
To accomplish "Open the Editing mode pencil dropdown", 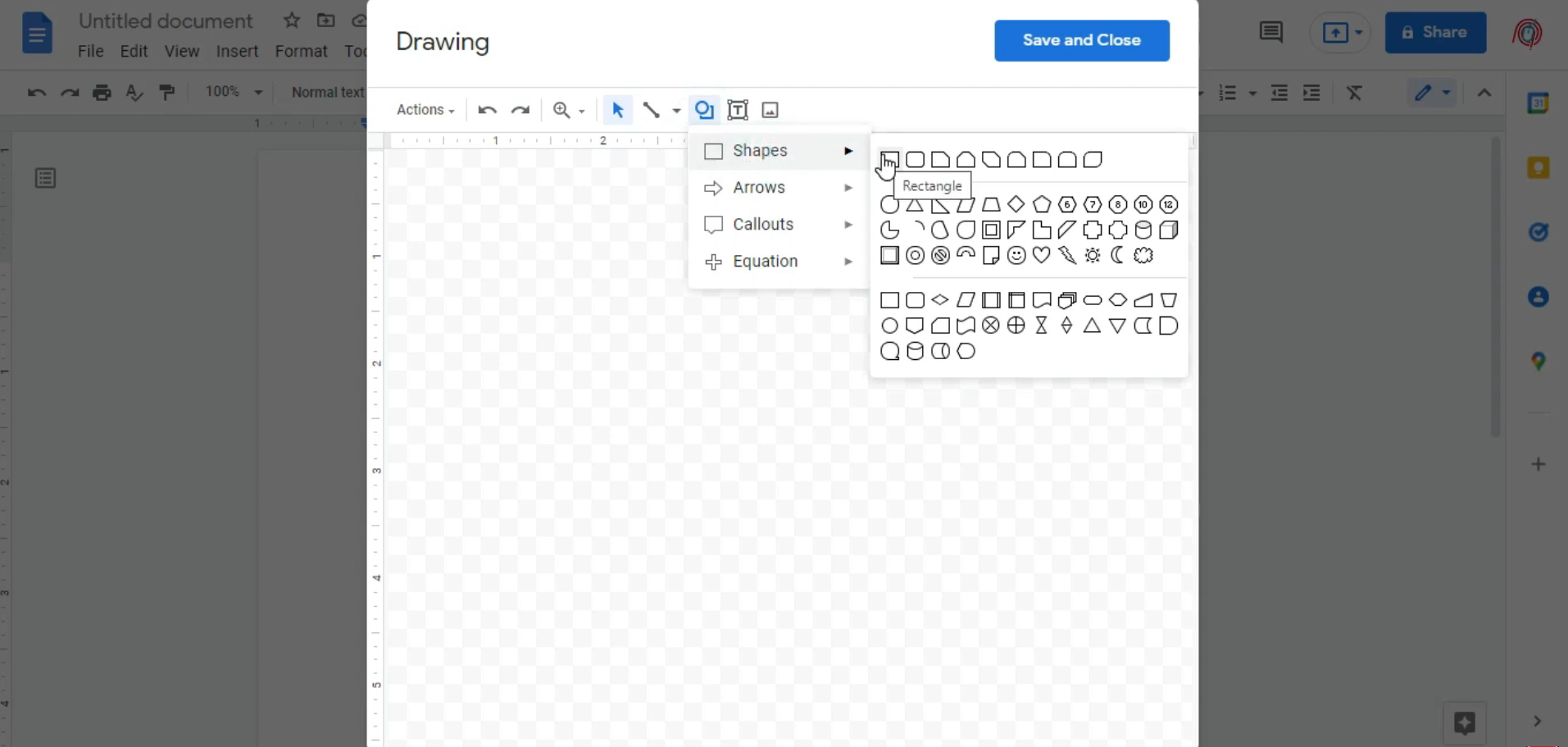I will pyautogui.click(x=1432, y=93).
